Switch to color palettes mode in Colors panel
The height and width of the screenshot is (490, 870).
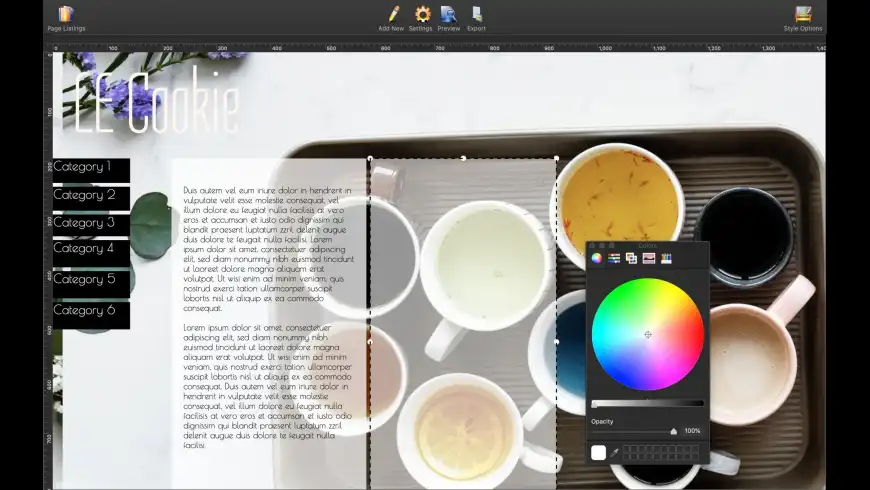click(x=631, y=258)
